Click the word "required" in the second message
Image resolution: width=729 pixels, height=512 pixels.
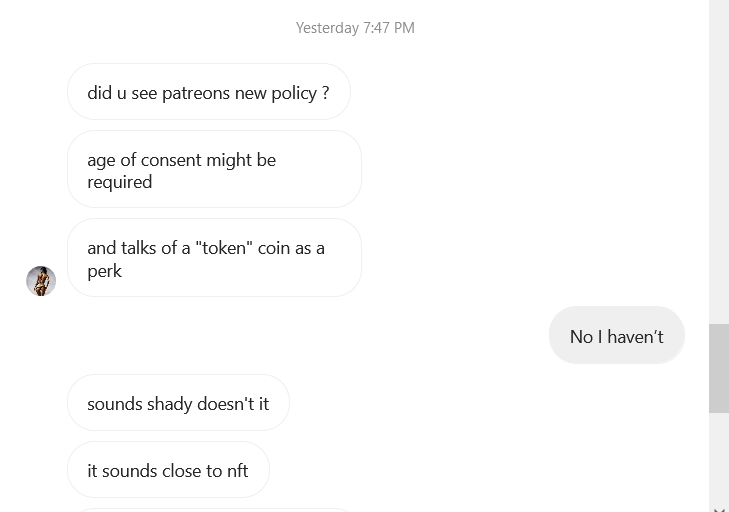[119, 181]
